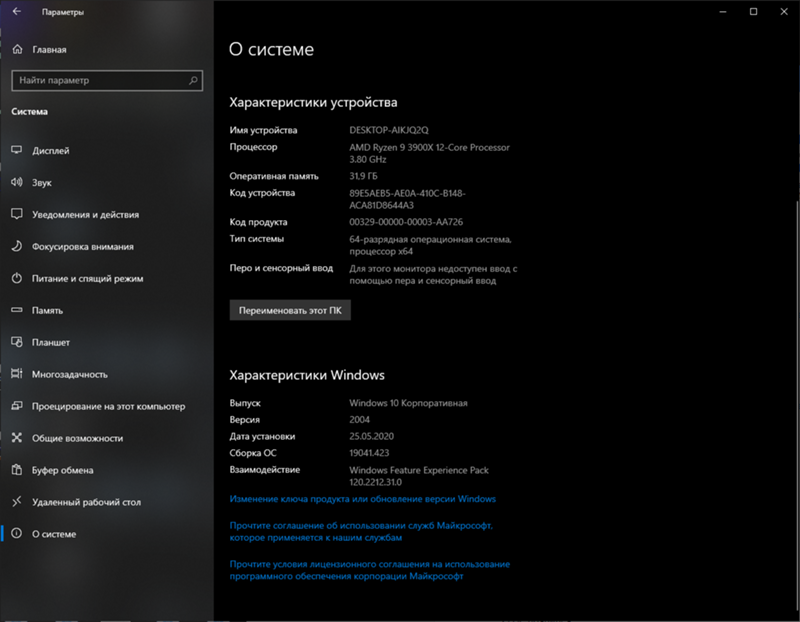The width and height of the screenshot is (800, 622).
Task: Minimize the Параметры window
Action: click(723, 11)
